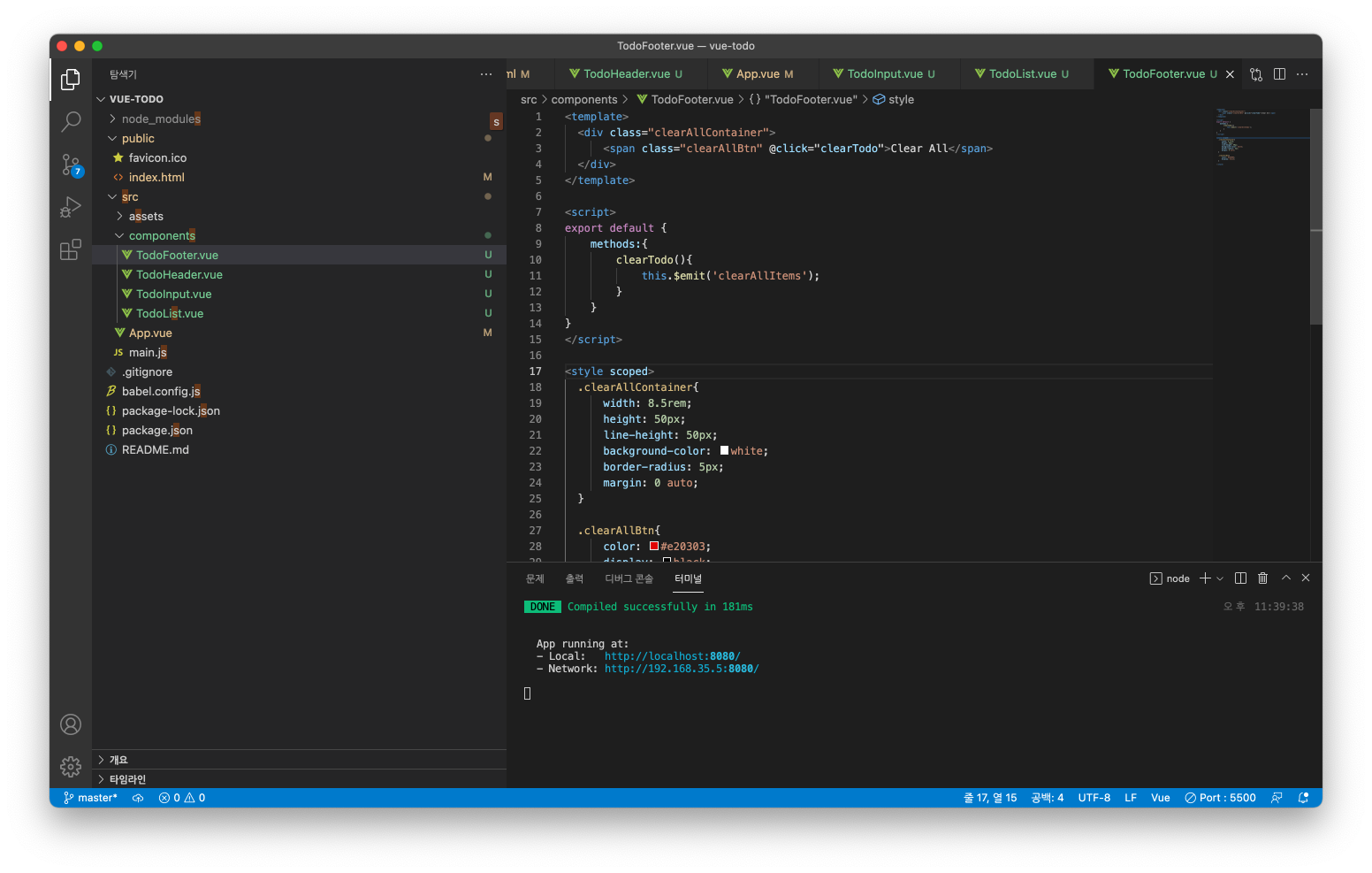Open the Run and Debug view

click(x=71, y=207)
